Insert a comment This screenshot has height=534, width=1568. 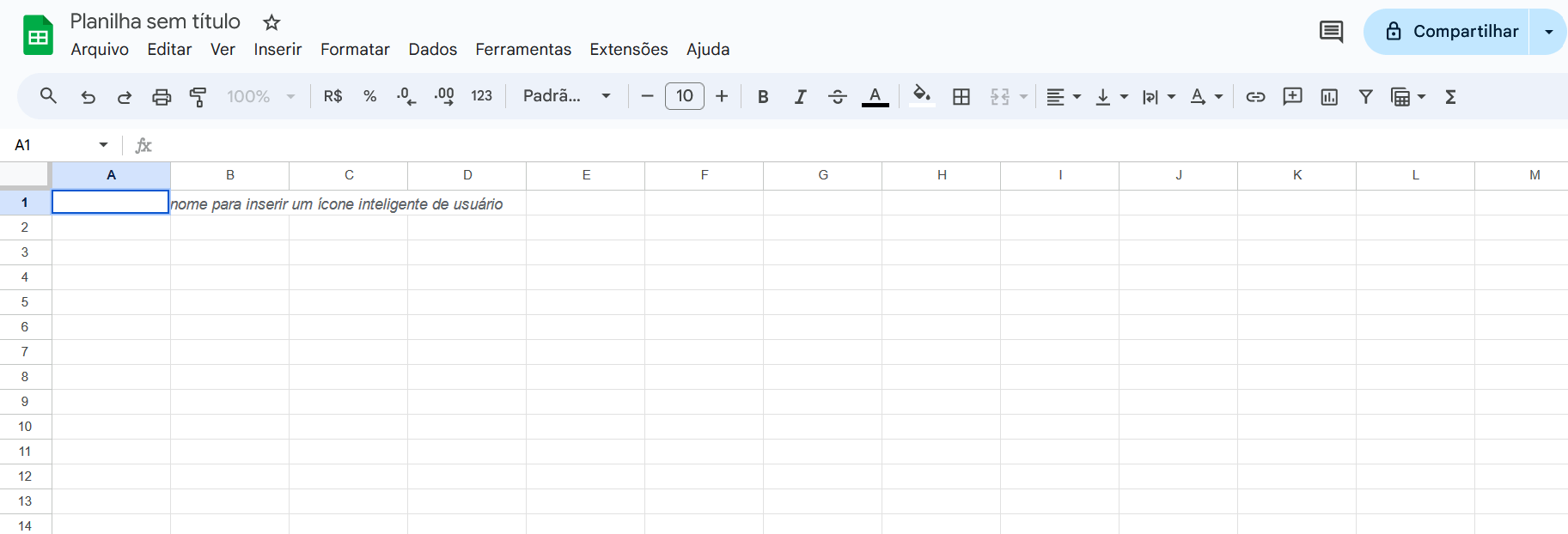click(x=1292, y=97)
